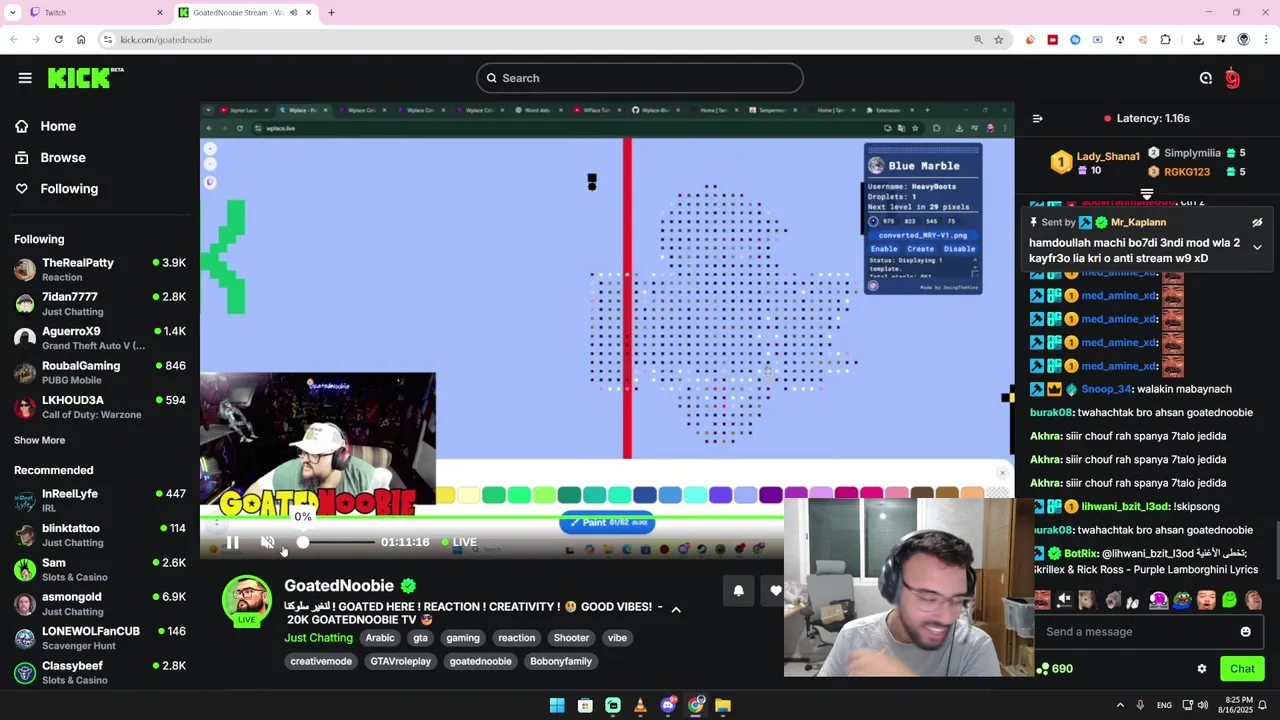Open channel points balance 690
The width and height of the screenshot is (1280, 720).
point(1056,669)
